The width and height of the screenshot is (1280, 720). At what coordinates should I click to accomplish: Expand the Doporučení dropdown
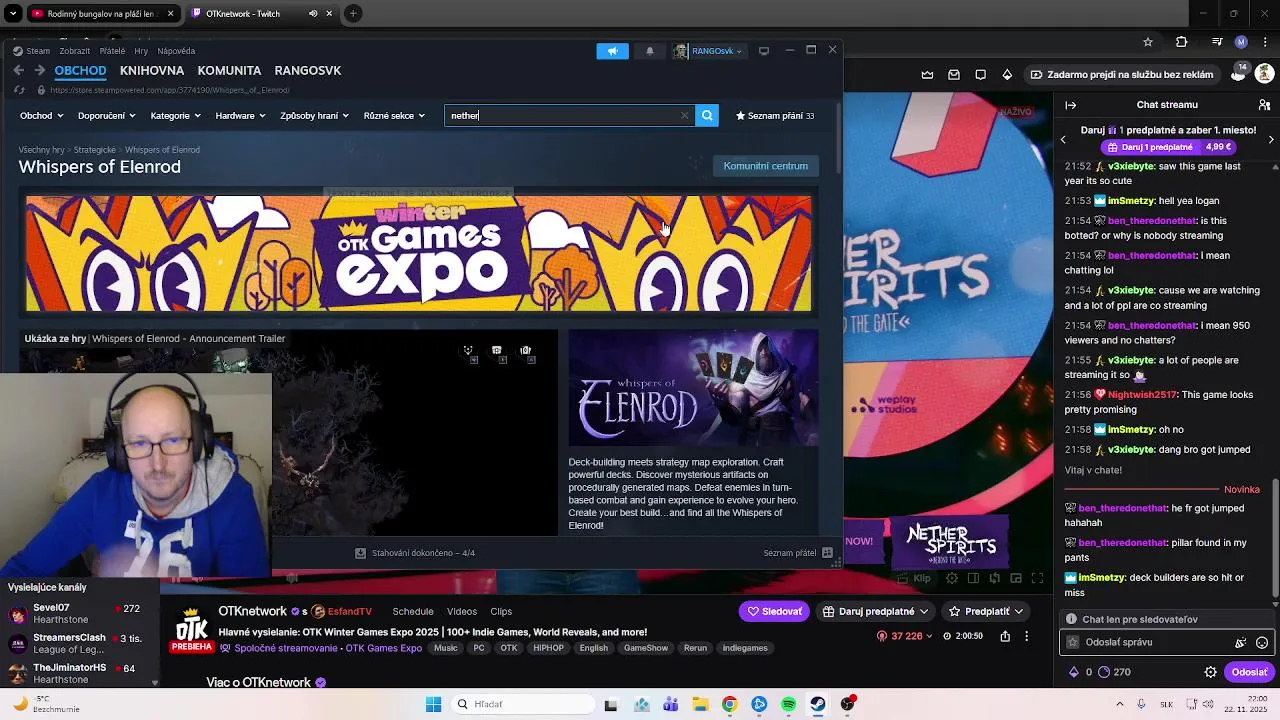pyautogui.click(x=106, y=115)
